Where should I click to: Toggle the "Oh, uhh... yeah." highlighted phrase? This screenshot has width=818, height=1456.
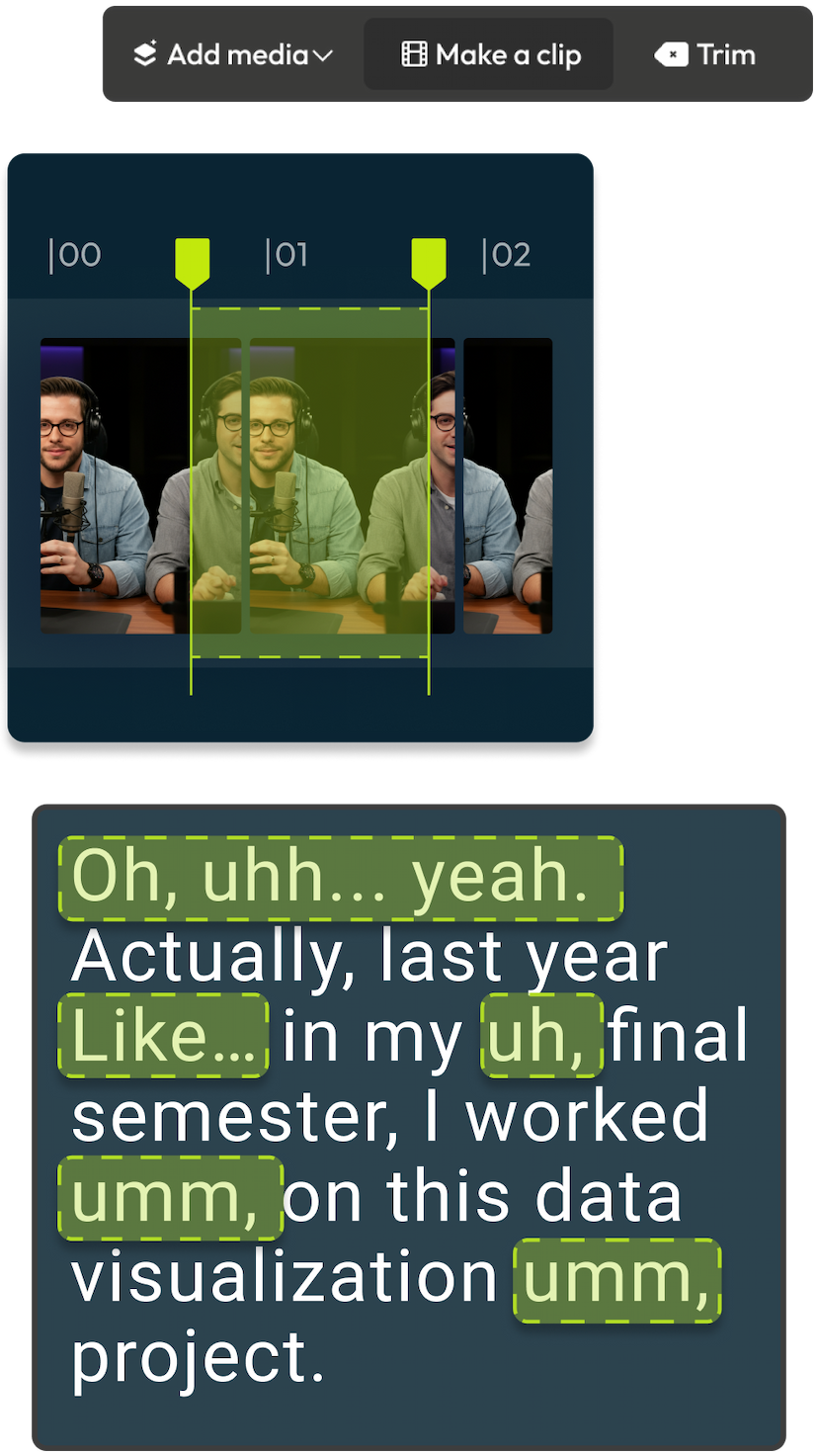click(341, 878)
